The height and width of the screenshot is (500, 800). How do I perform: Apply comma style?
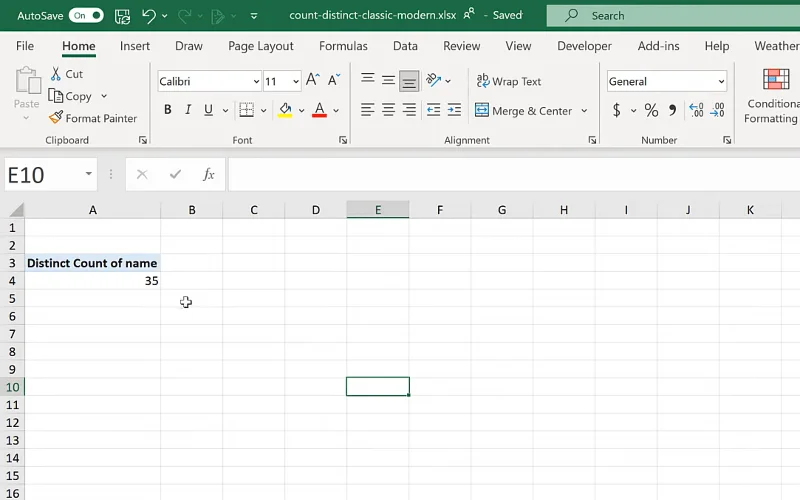(x=672, y=110)
